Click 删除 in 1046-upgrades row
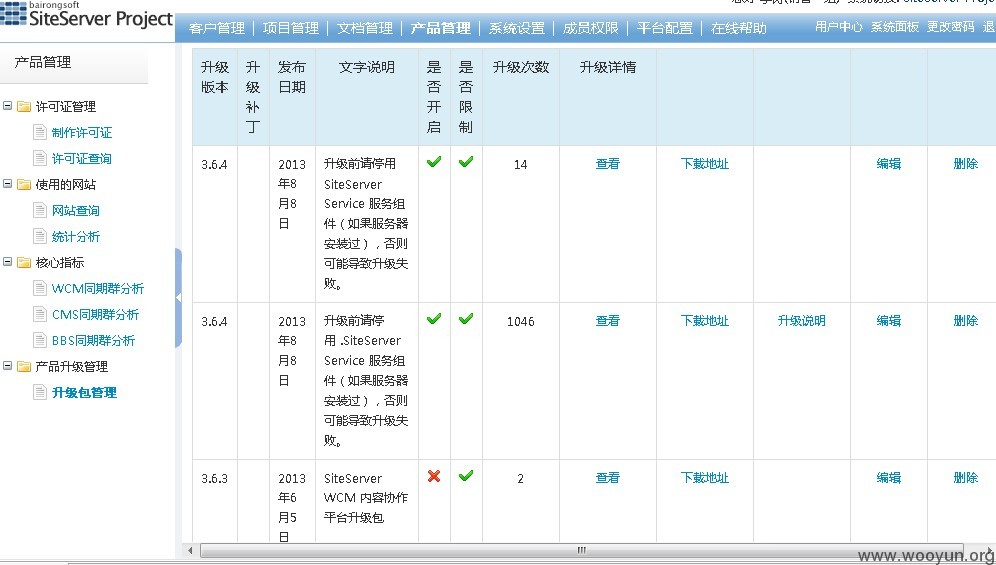996x565 pixels. [x=966, y=320]
